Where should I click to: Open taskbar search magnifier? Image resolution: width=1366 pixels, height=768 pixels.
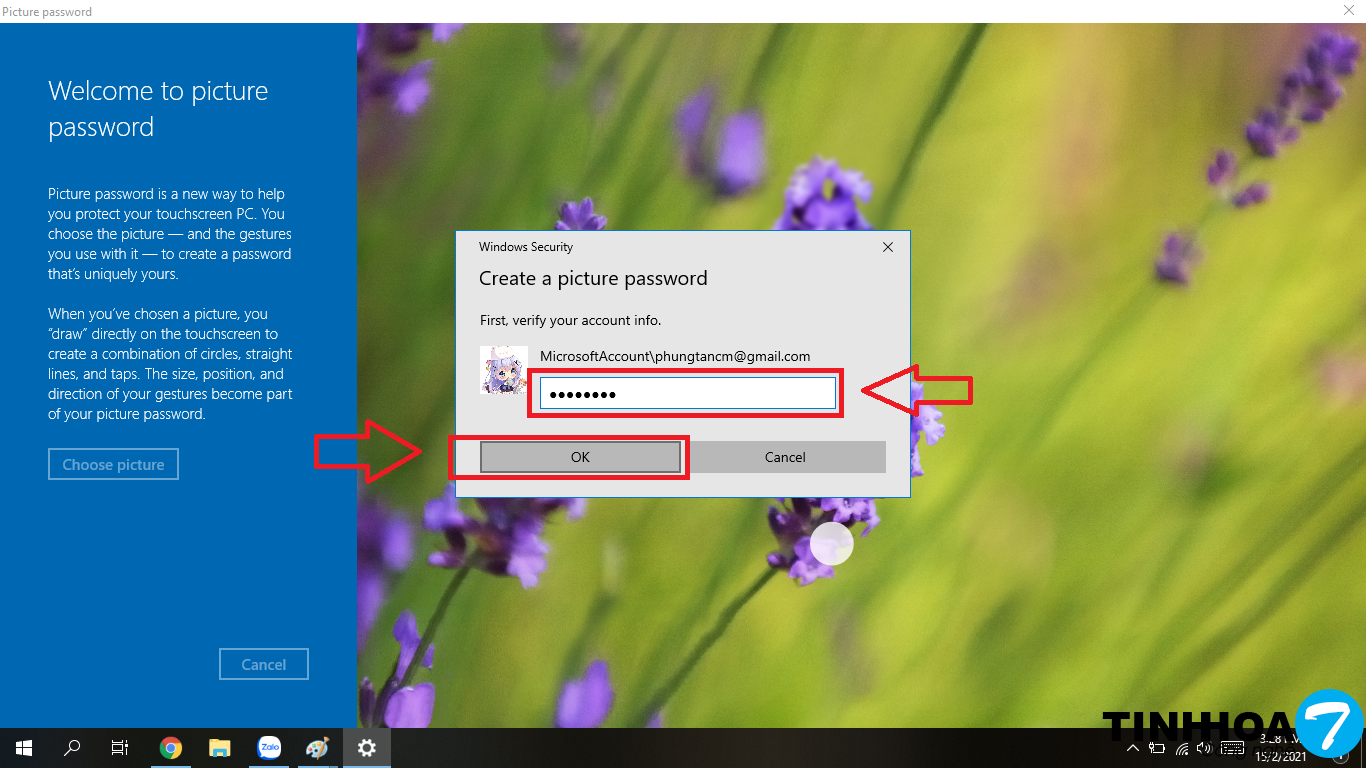[72, 748]
